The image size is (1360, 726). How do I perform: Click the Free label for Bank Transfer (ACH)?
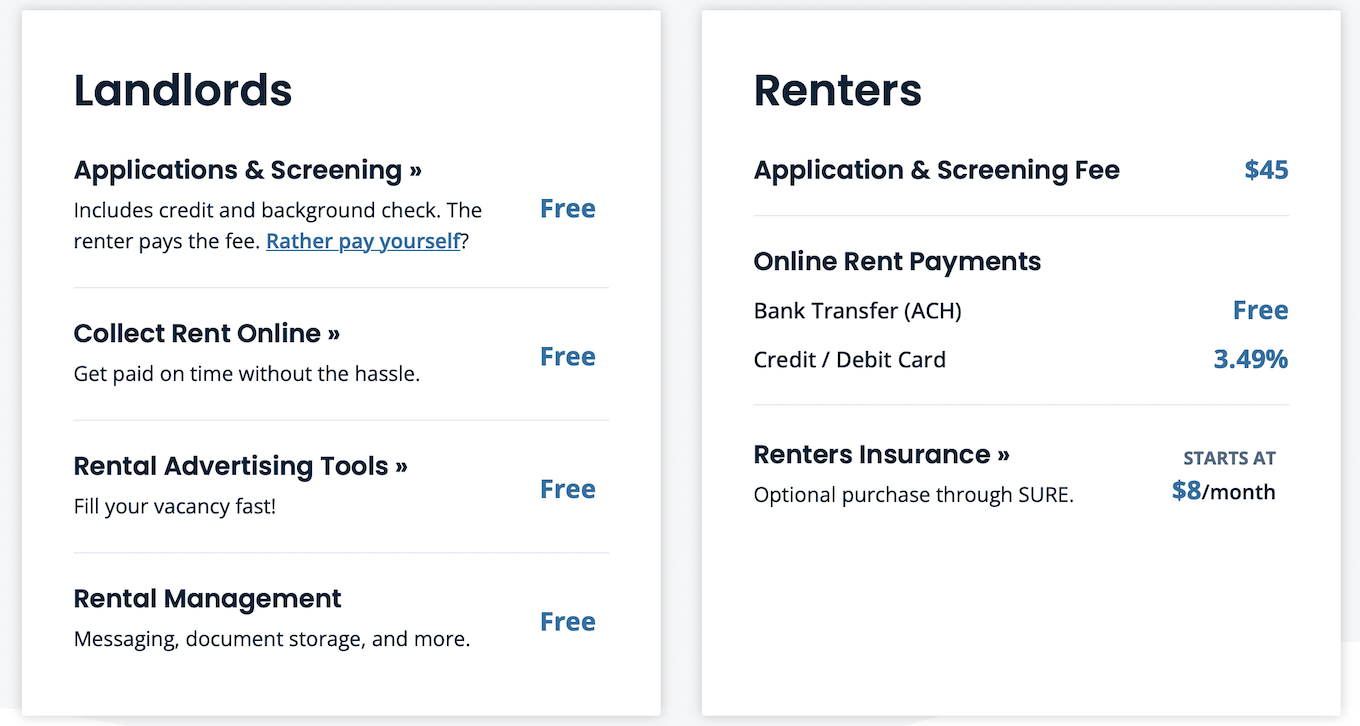[x=1260, y=311]
